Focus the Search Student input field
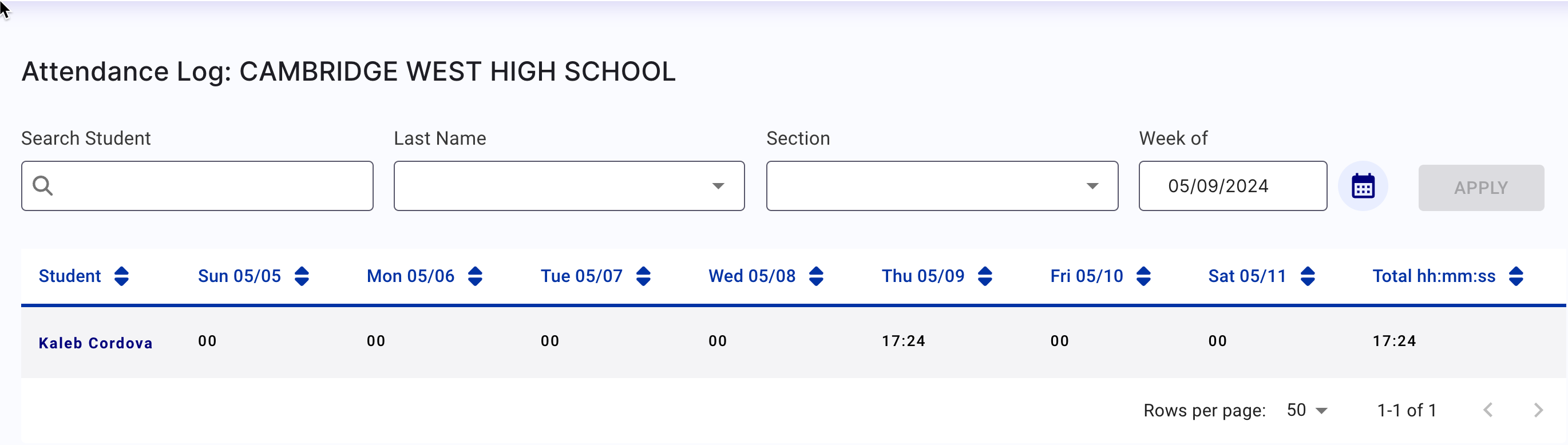 click(197, 186)
